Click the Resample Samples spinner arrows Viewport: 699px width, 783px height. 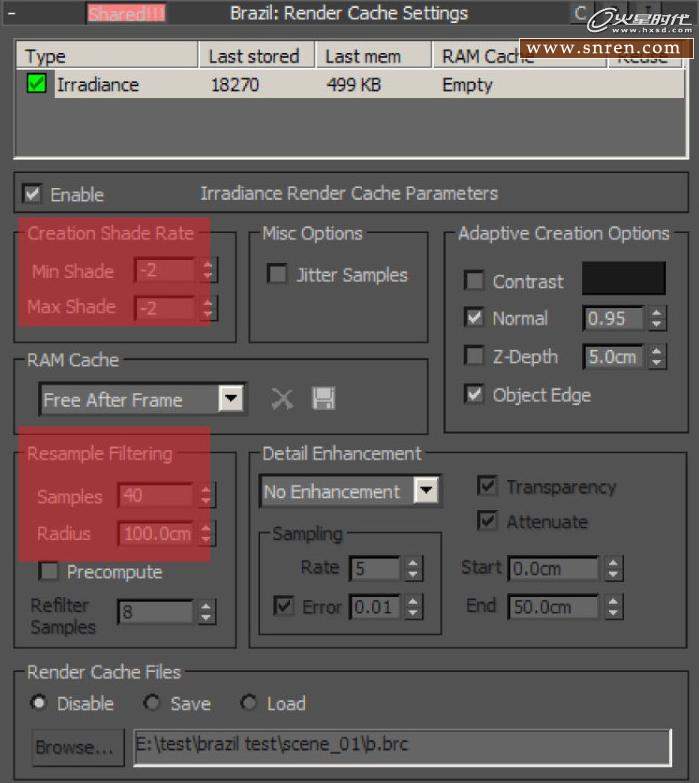(206, 495)
